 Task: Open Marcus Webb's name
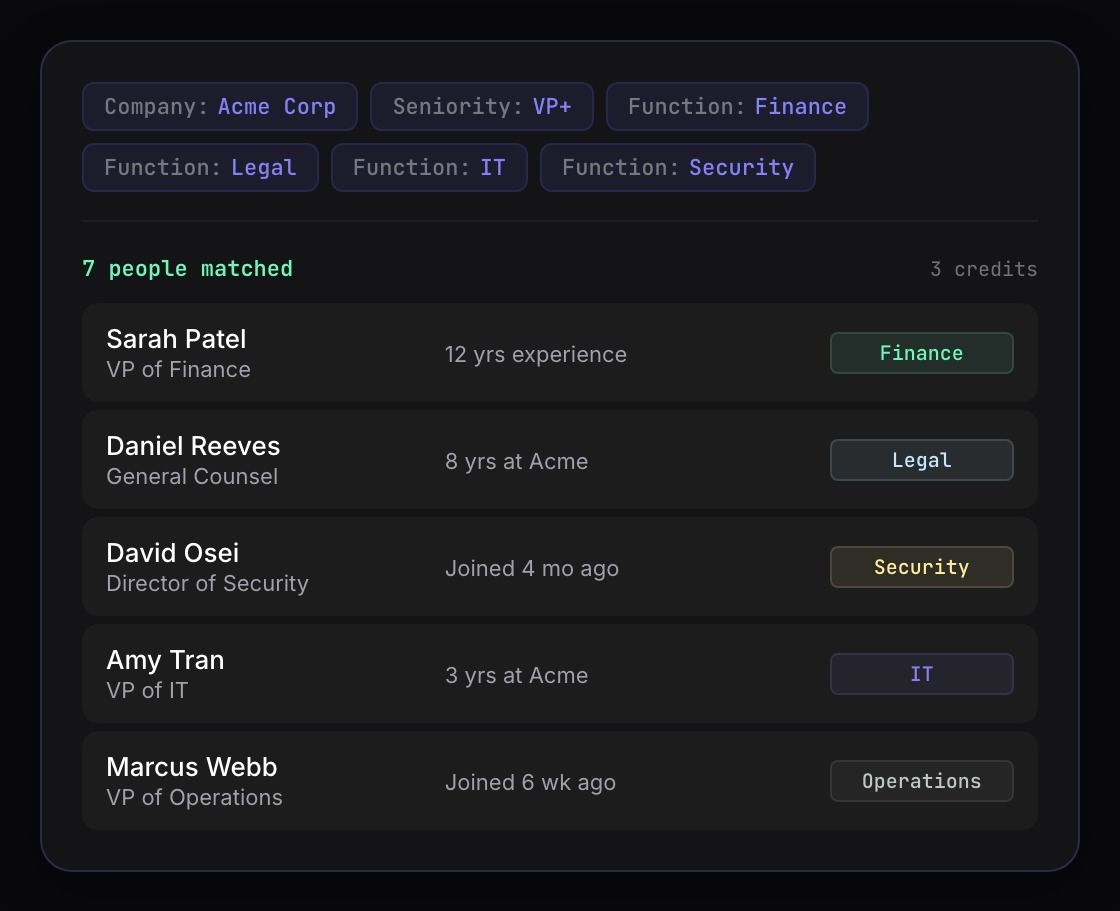191,767
